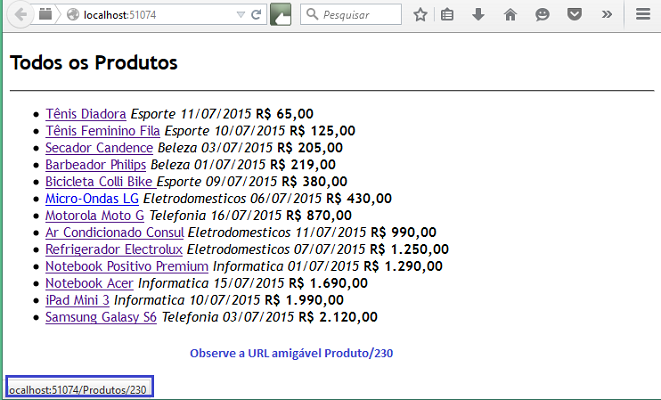Open the Secador Candence link
The height and width of the screenshot is (400, 661).
point(99,148)
